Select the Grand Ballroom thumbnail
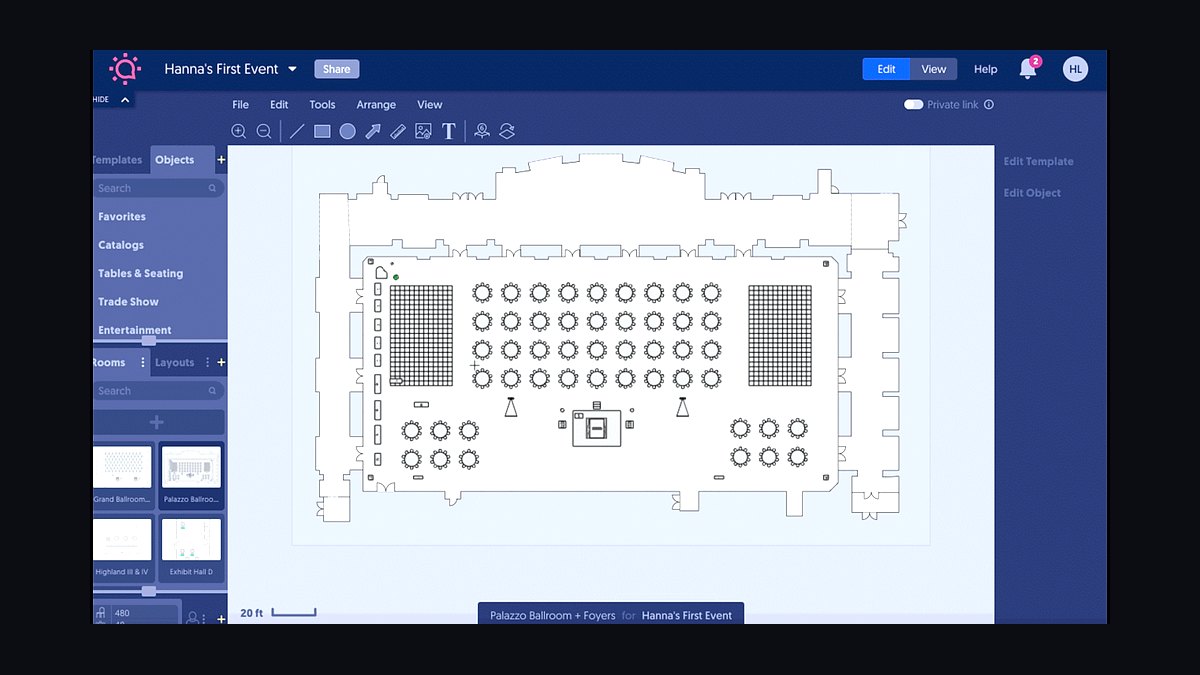Viewport: 1200px width, 675px height. (x=122, y=475)
